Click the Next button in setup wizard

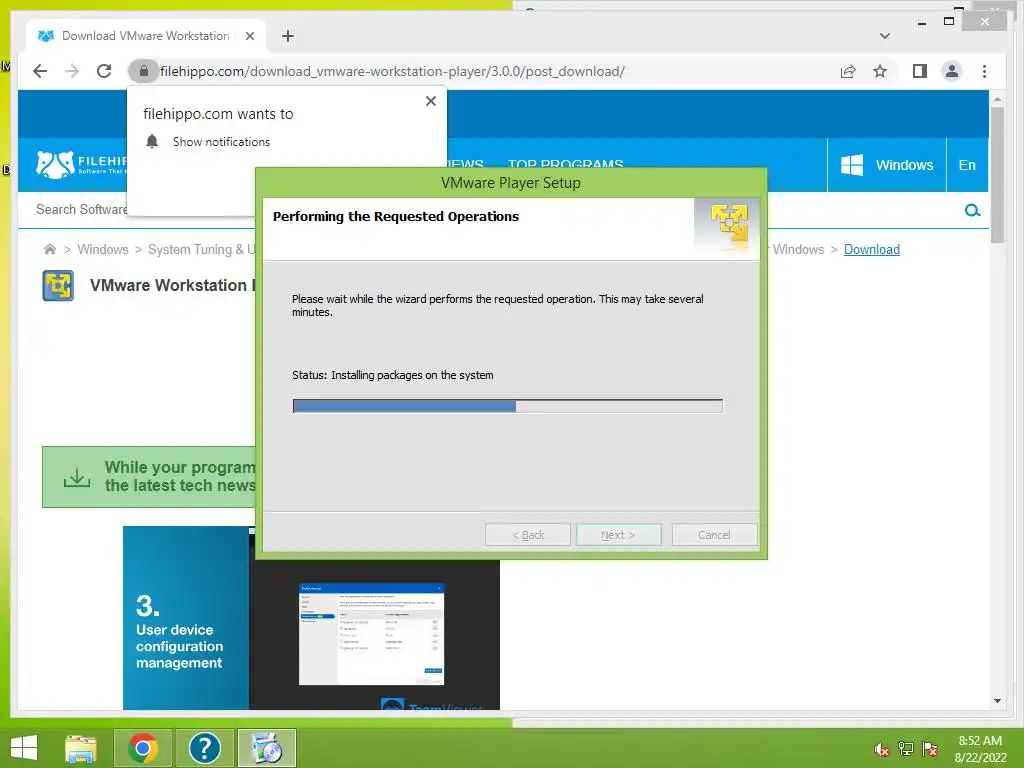click(618, 535)
